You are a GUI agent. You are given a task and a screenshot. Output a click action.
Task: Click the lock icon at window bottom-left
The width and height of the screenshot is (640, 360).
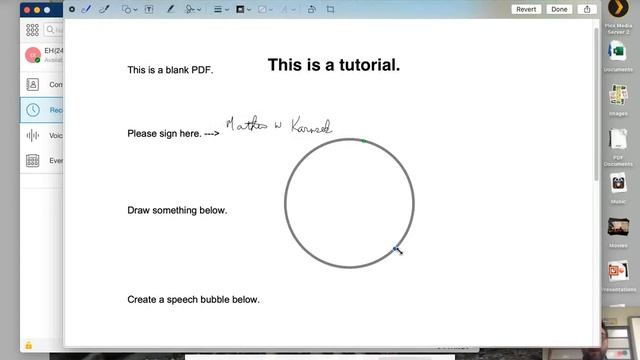pos(29,345)
